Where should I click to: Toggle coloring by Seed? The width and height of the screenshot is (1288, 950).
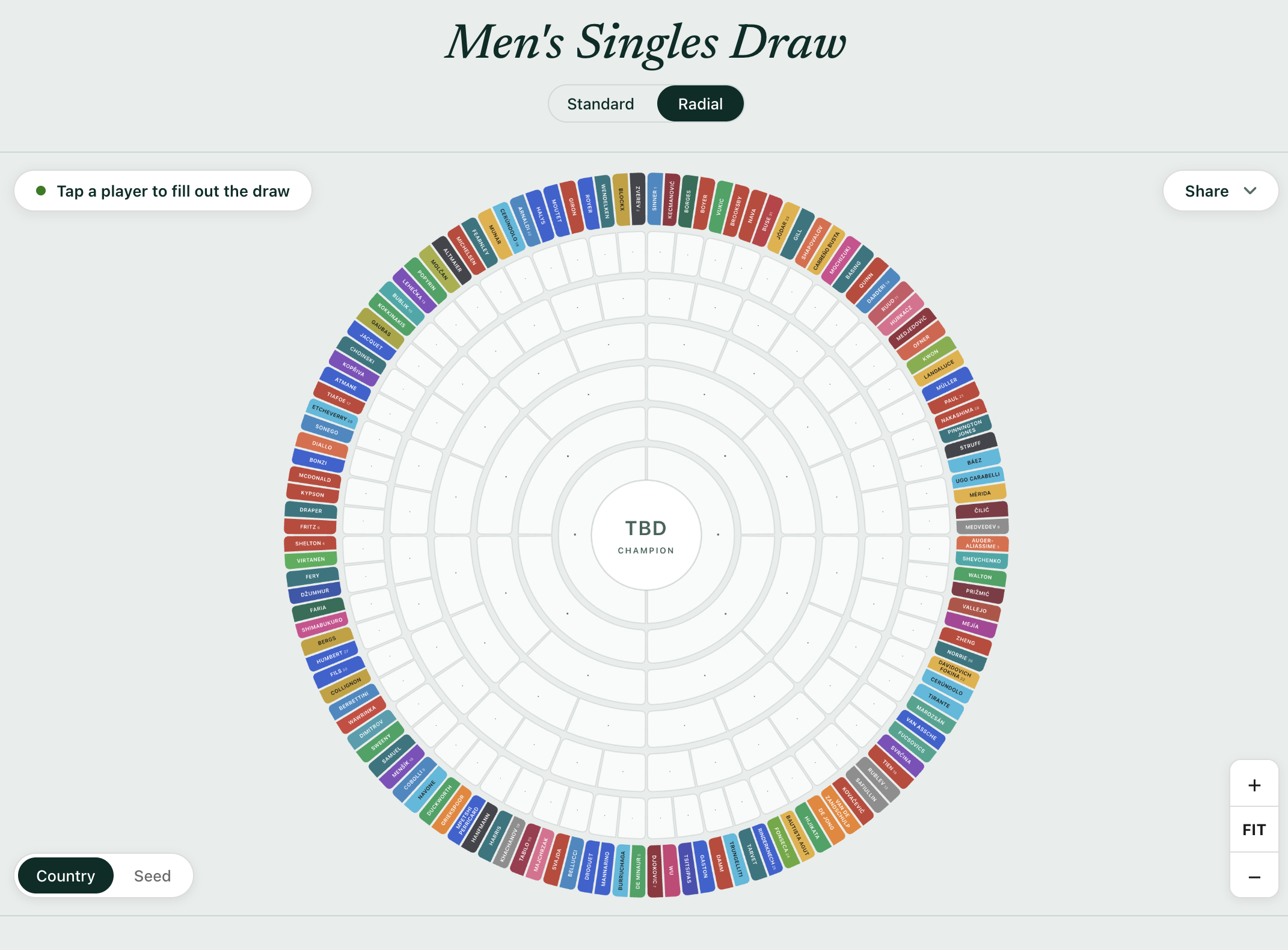(x=152, y=876)
